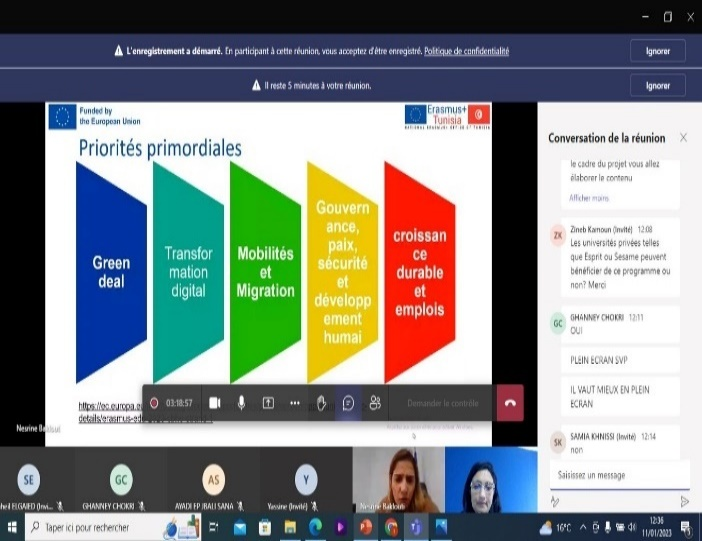Raise your hand in the meeting

click(321, 403)
